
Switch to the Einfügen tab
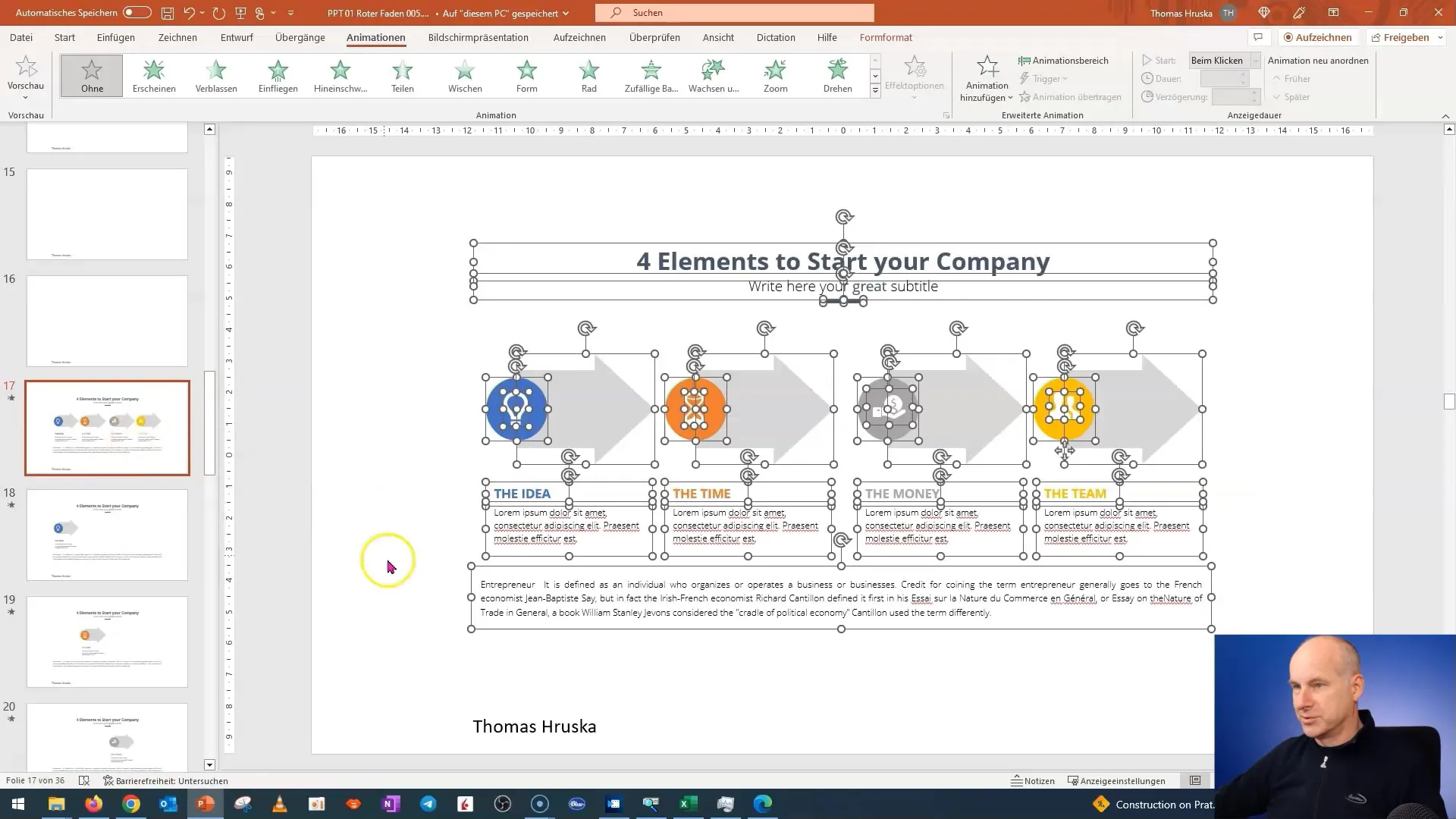[116, 37]
